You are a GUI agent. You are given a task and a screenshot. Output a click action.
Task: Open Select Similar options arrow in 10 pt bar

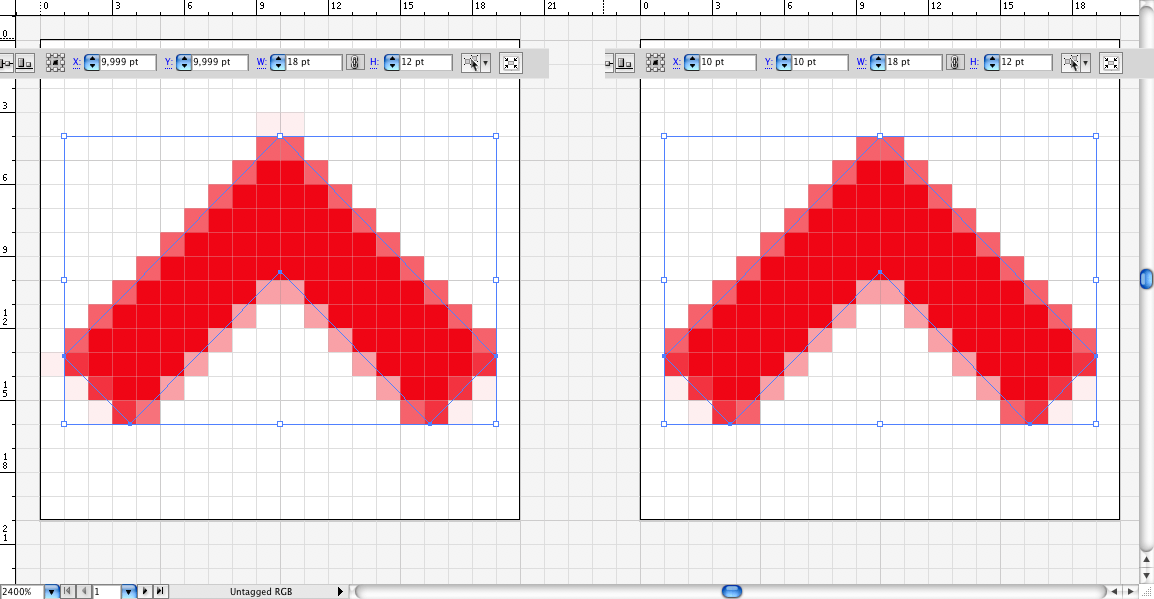1086,63
